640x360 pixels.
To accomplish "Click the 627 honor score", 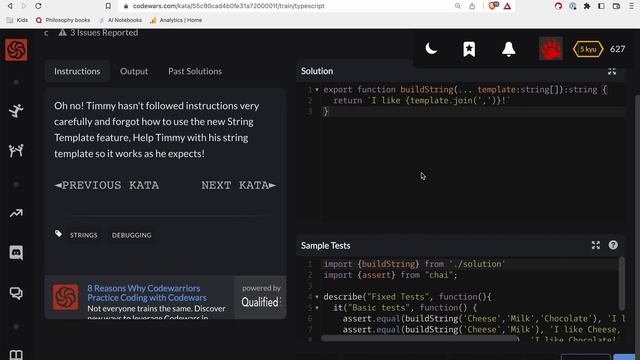I will [x=617, y=49].
